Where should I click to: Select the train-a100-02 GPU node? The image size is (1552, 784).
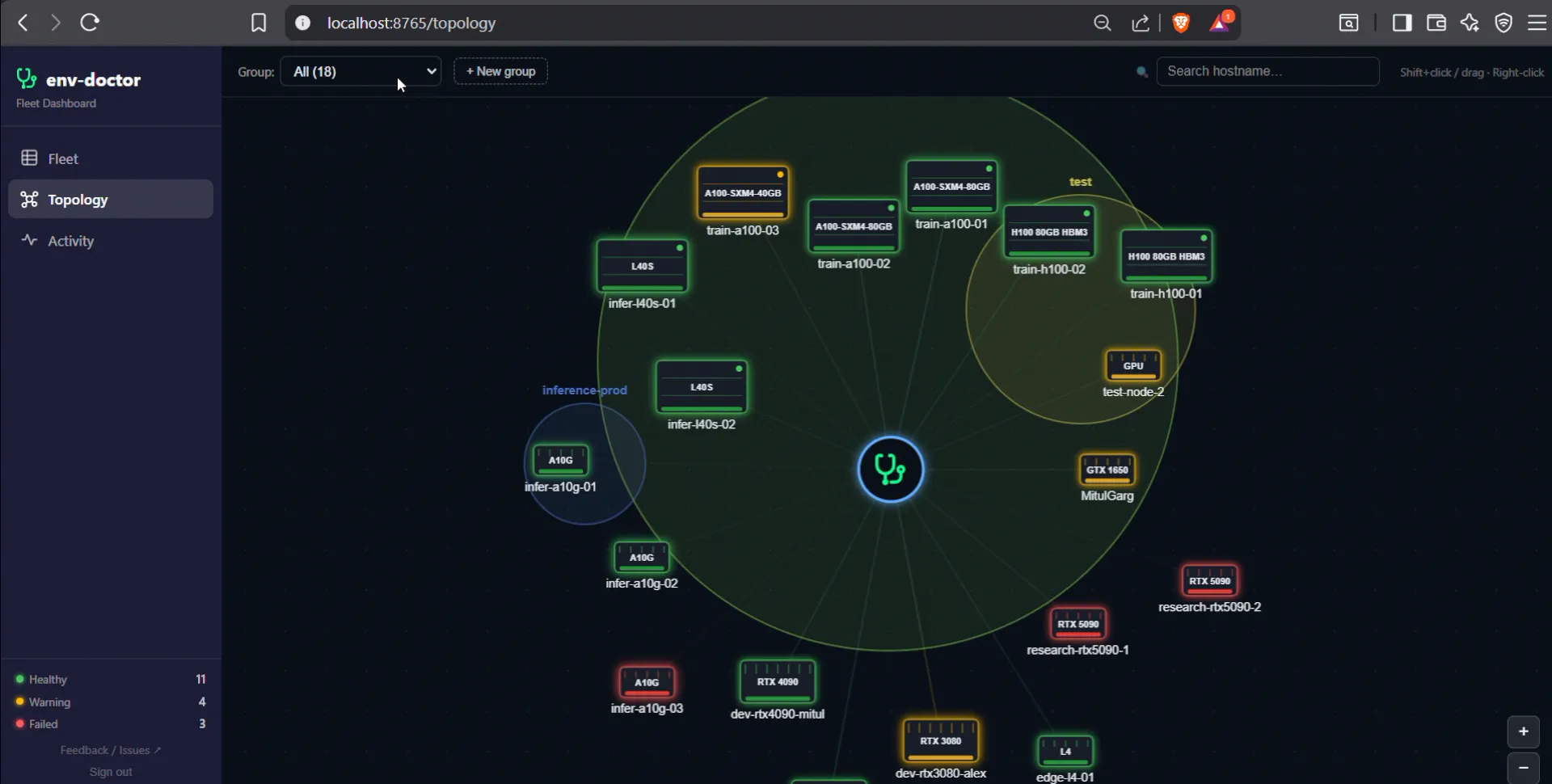click(x=854, y=226)
